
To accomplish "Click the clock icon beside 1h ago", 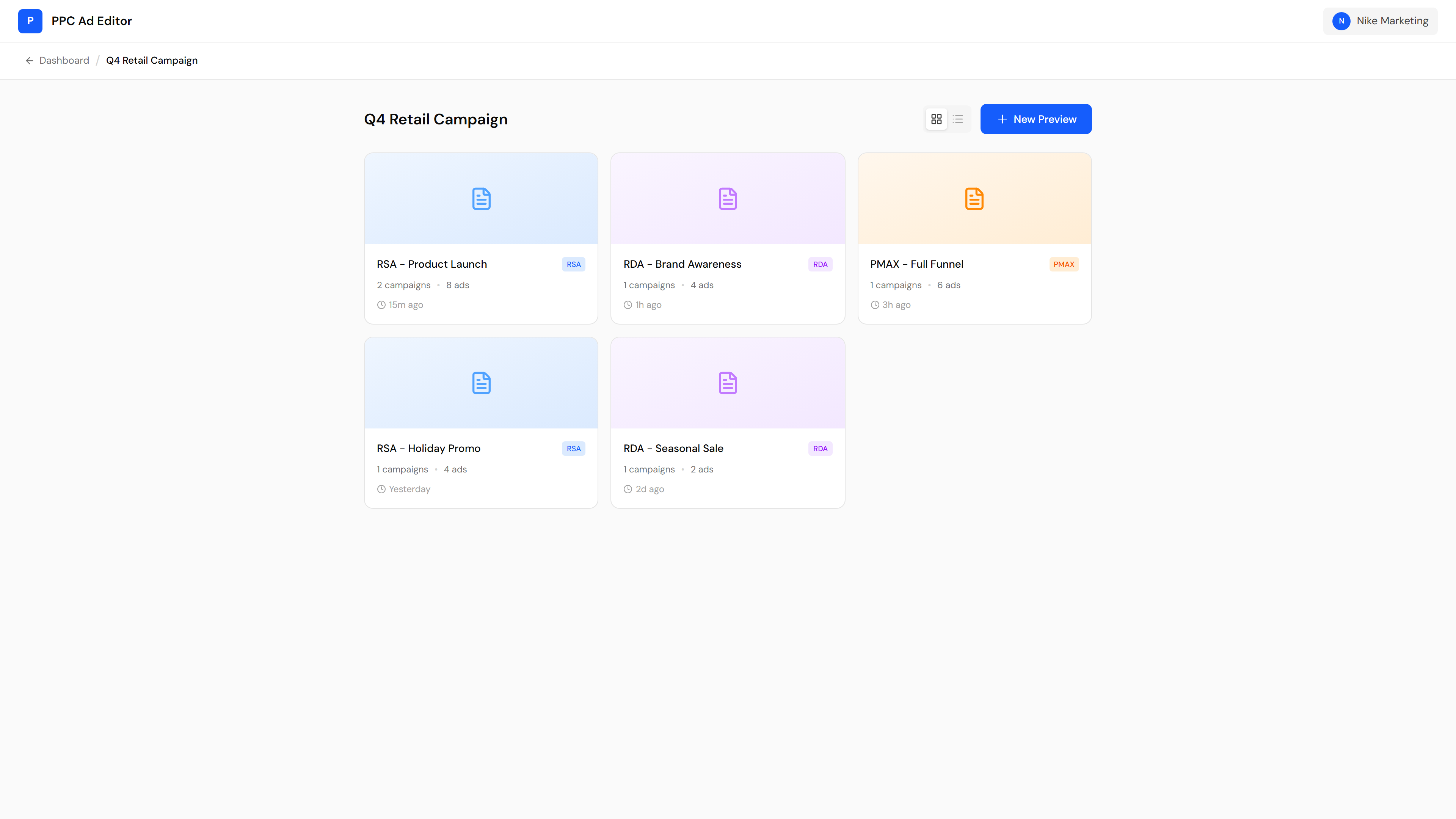I will point(628,304).
